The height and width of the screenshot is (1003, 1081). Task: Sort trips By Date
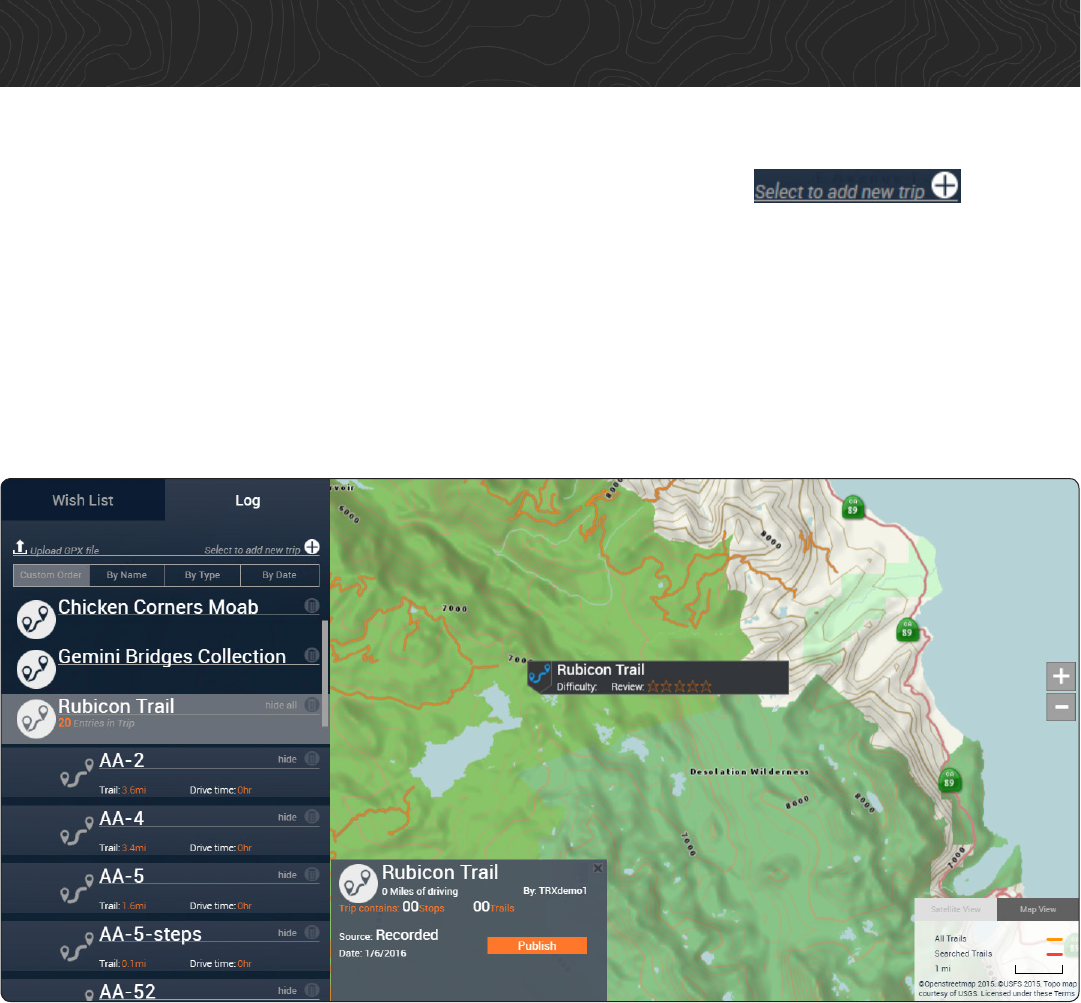tap(279, 575)
